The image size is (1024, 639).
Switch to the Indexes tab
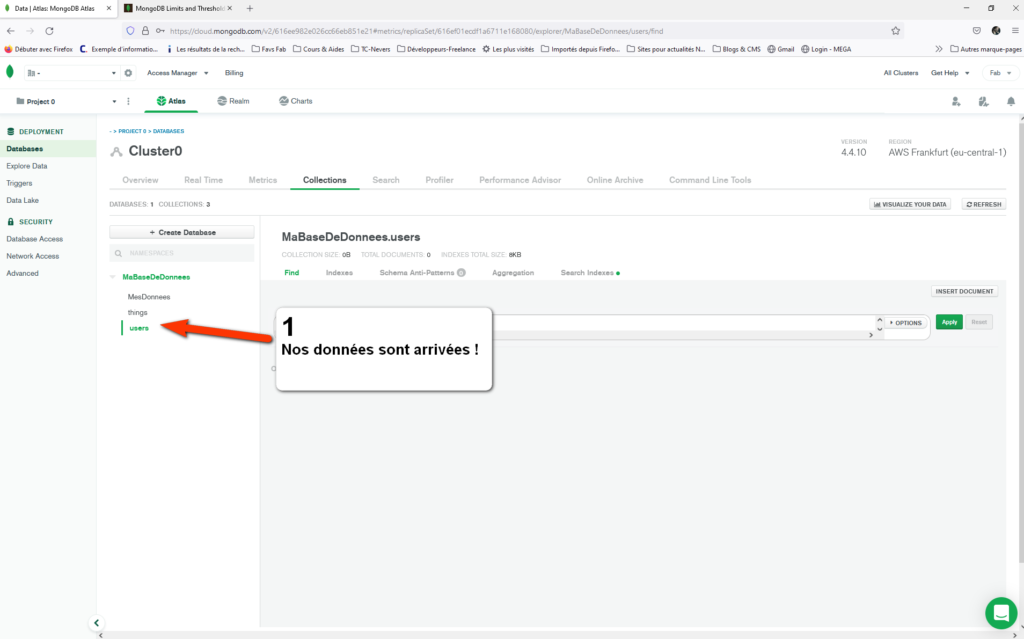pos(339,272)
